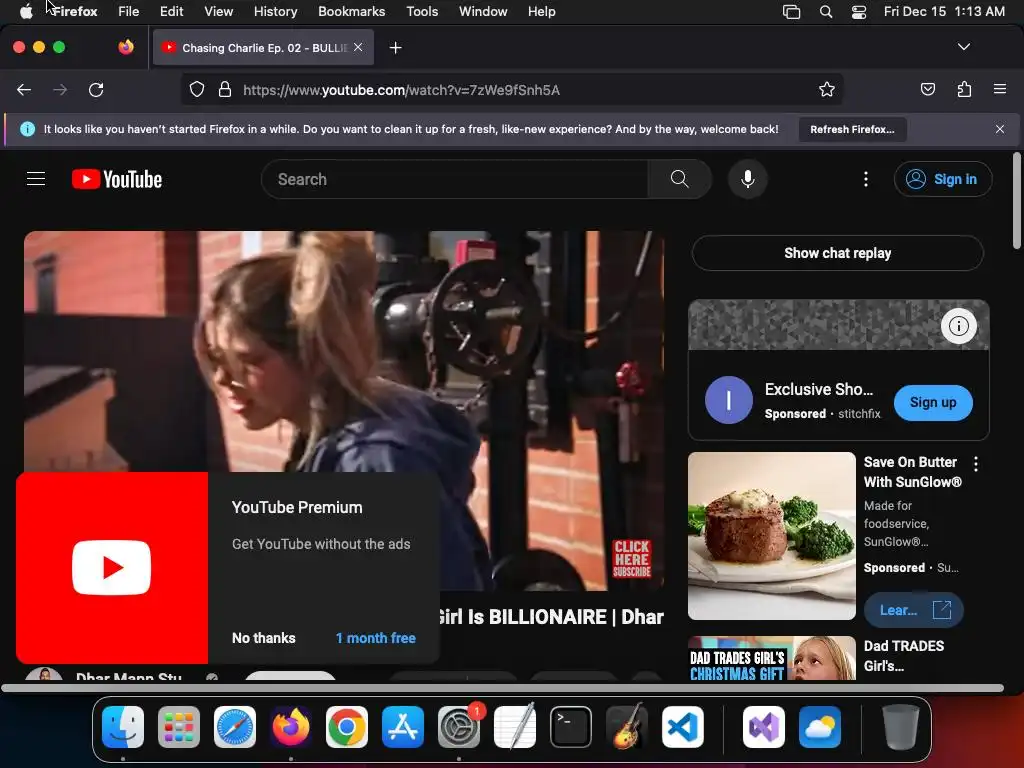Click the Refresh Firefox button

click(x=852, y=129)
